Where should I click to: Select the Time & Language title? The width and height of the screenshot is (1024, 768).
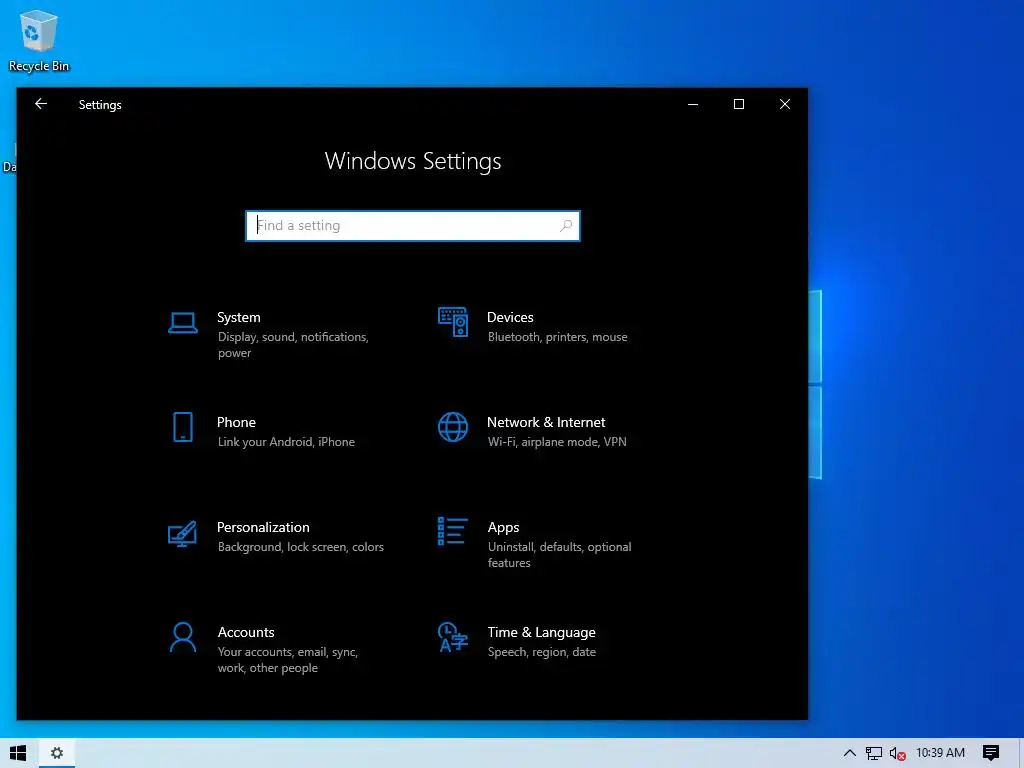[541, 632]
